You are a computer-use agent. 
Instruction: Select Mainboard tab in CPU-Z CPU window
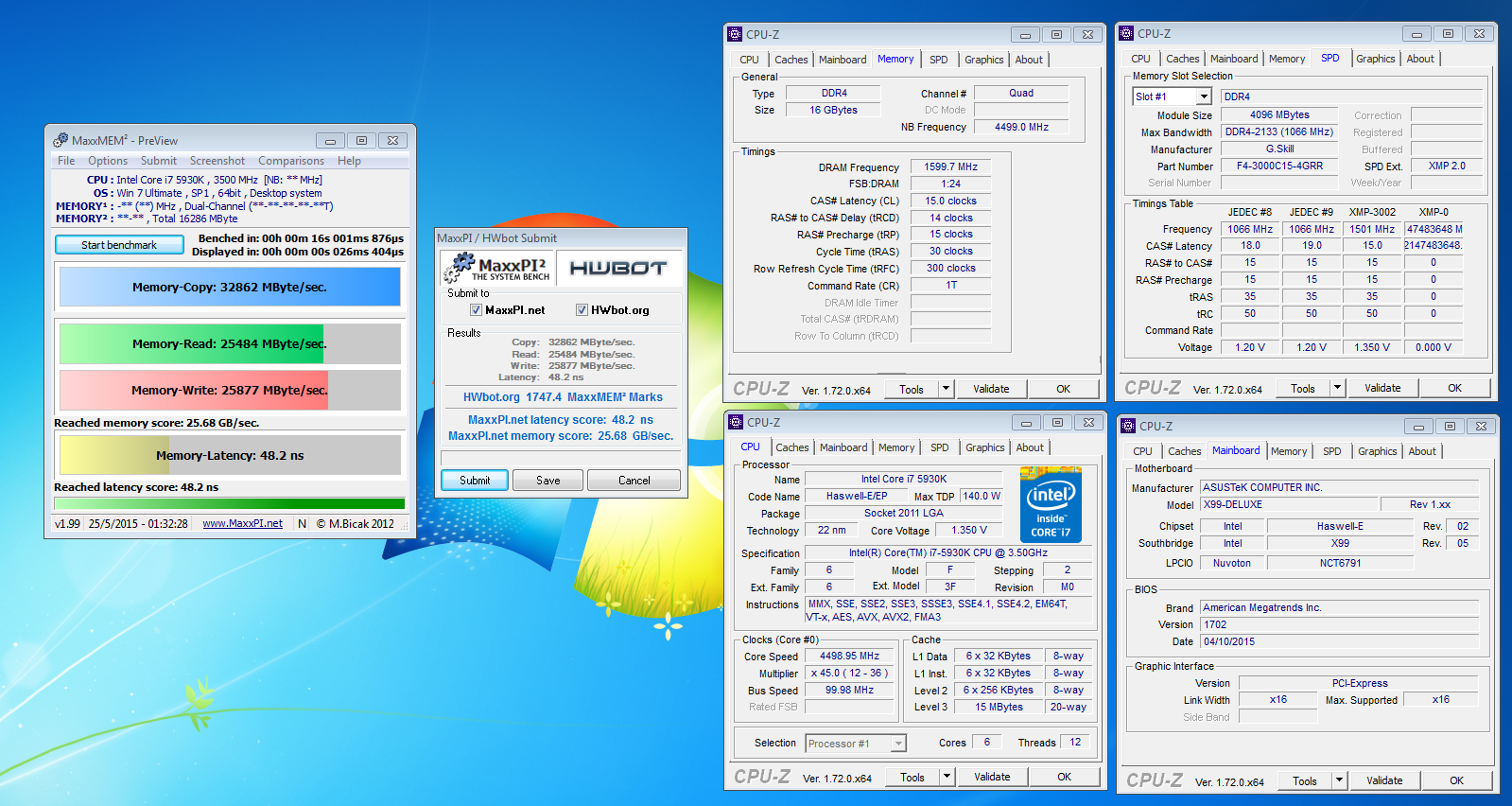click(843, 447)
